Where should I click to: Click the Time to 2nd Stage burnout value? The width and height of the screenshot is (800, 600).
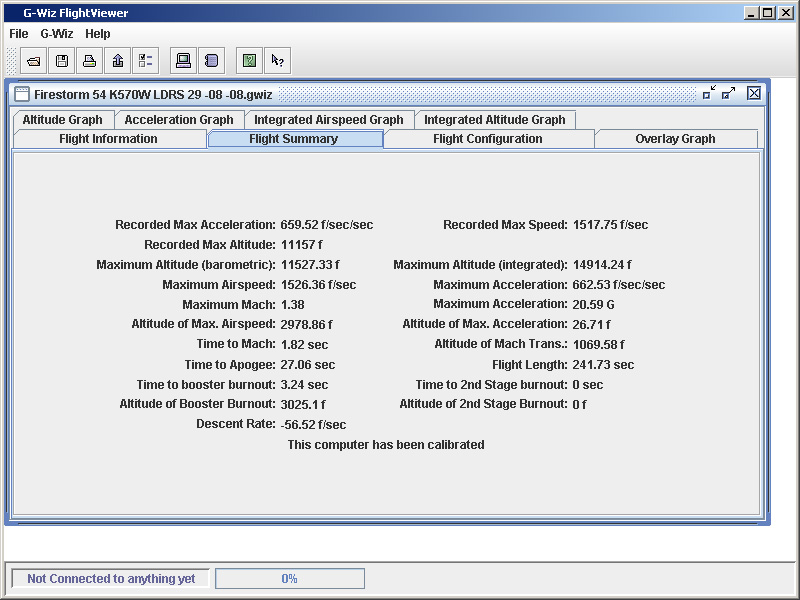(588, 385)
